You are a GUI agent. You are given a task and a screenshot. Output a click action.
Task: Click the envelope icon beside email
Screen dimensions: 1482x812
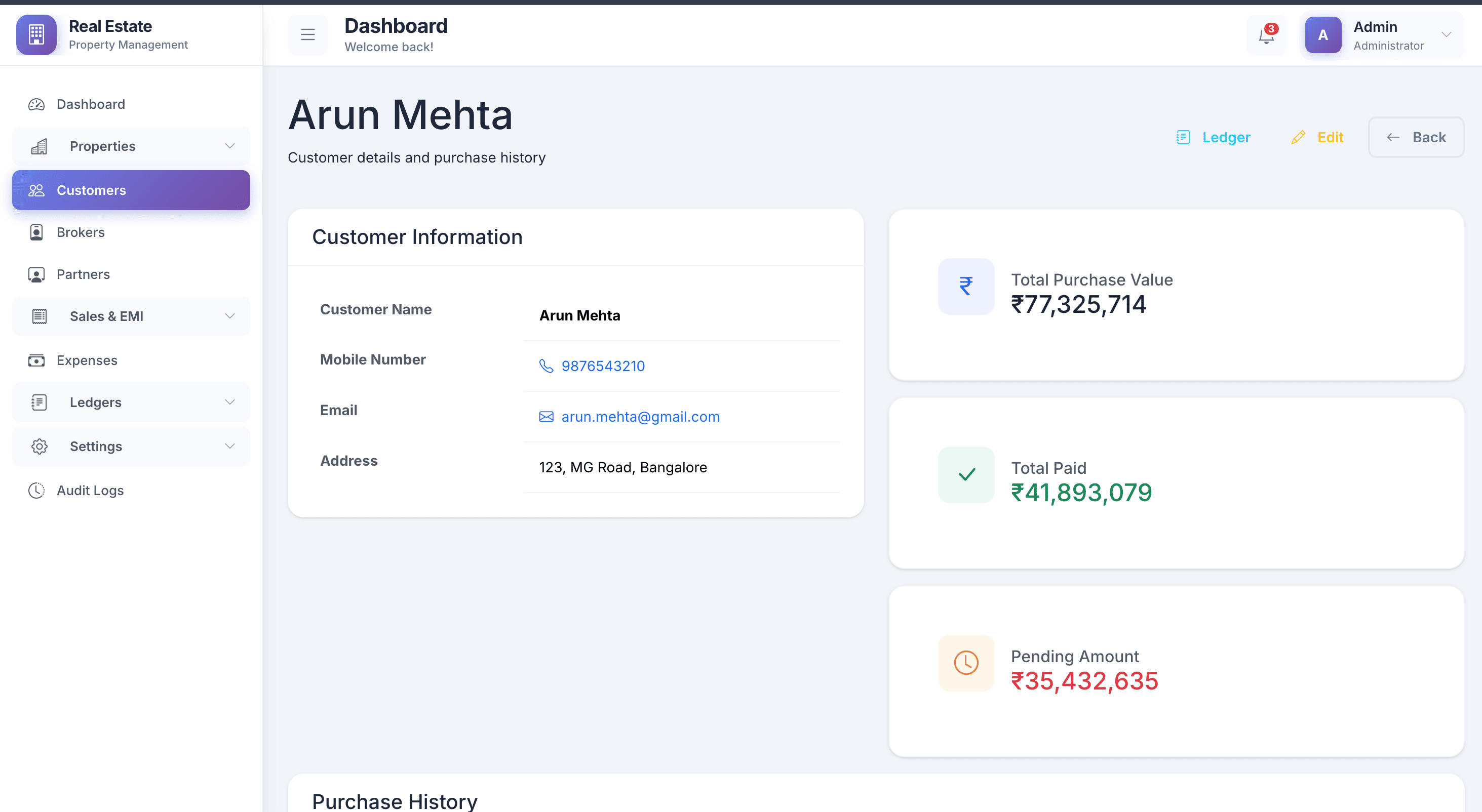point(546,416)
